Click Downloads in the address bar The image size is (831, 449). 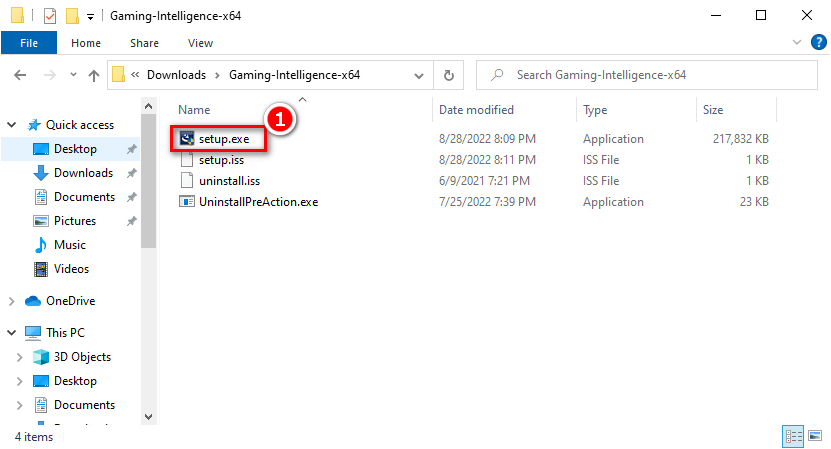click(x=176, y=75)
